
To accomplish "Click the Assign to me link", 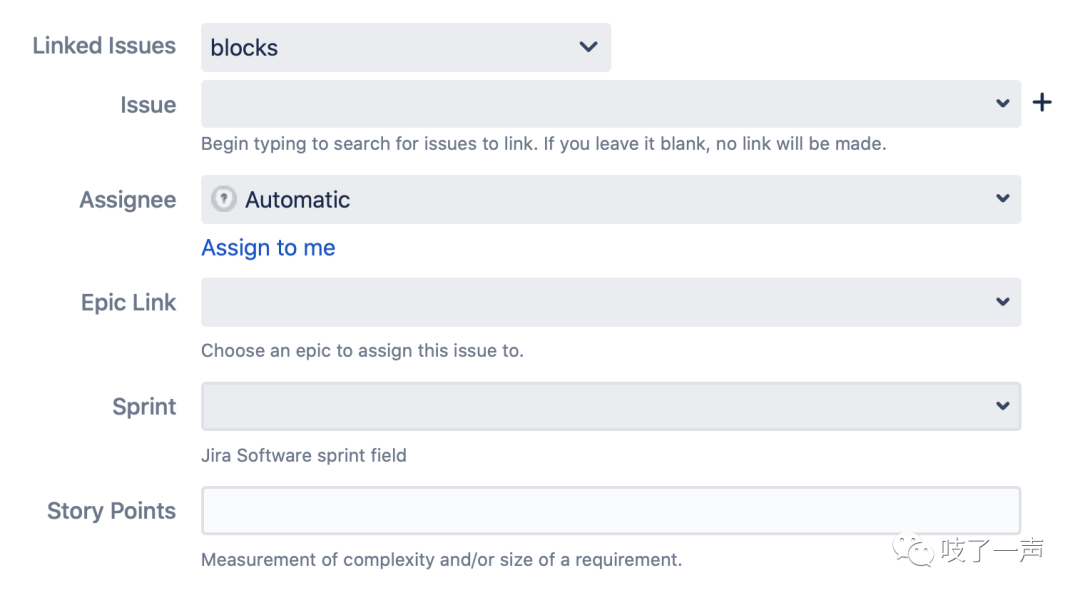I will click(268, 247).
